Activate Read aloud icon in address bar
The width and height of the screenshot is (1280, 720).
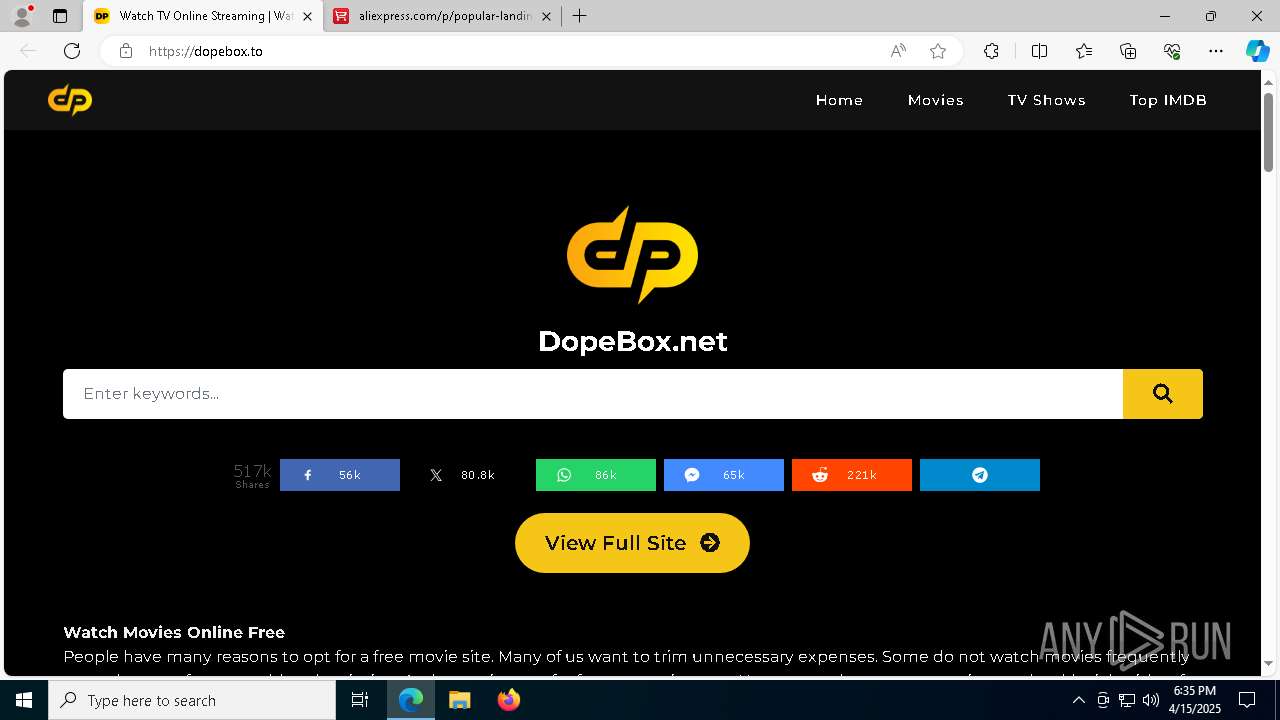click(x=898, y=51)
